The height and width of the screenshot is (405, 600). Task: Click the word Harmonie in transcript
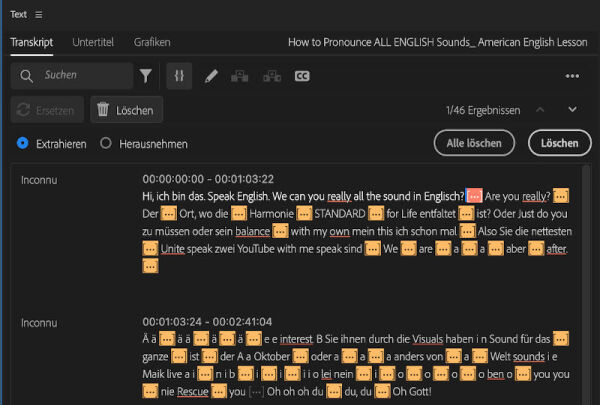(x=271, y=214)
